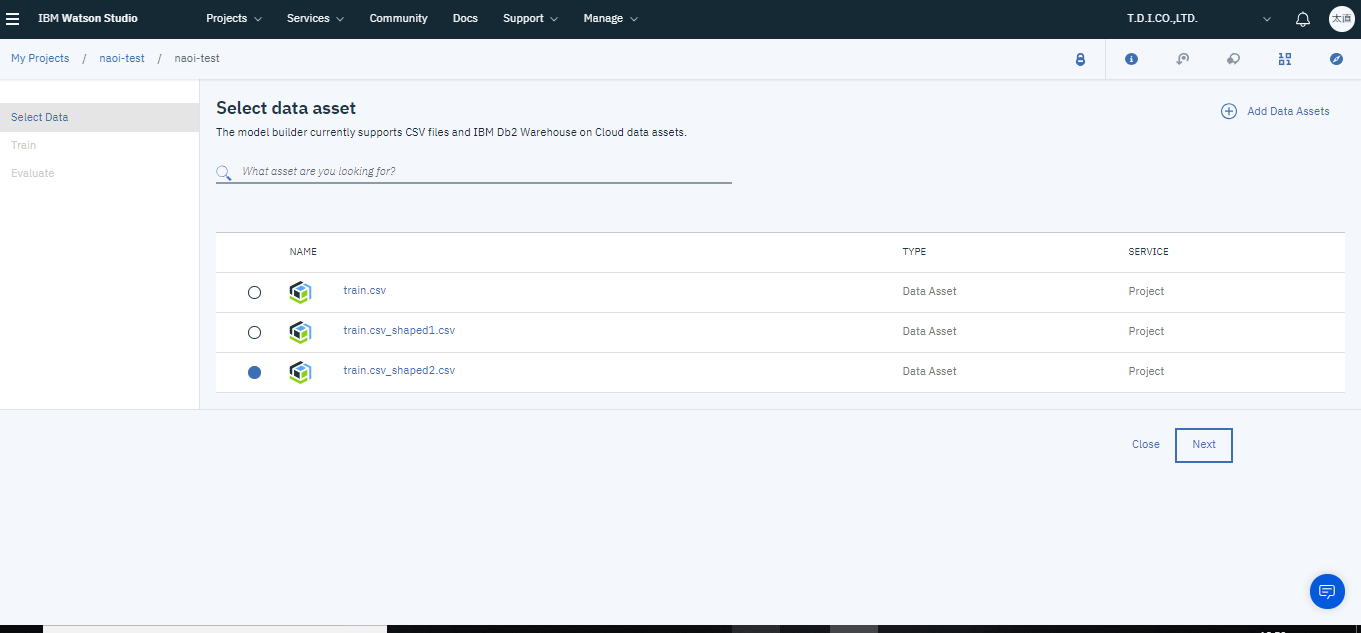This screenshot has height=633, width=1361.
Task: Select the train.csv_shaped2.csv radio button
Action: (254, 372)
